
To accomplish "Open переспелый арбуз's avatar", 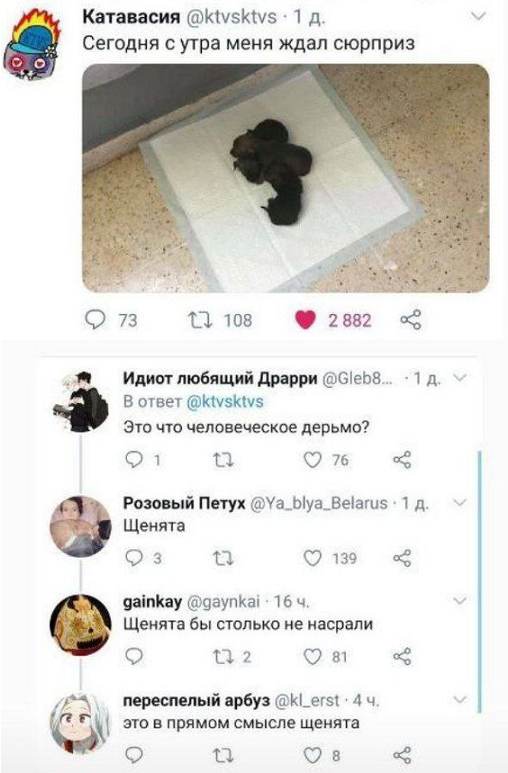I will pos(80,723).
